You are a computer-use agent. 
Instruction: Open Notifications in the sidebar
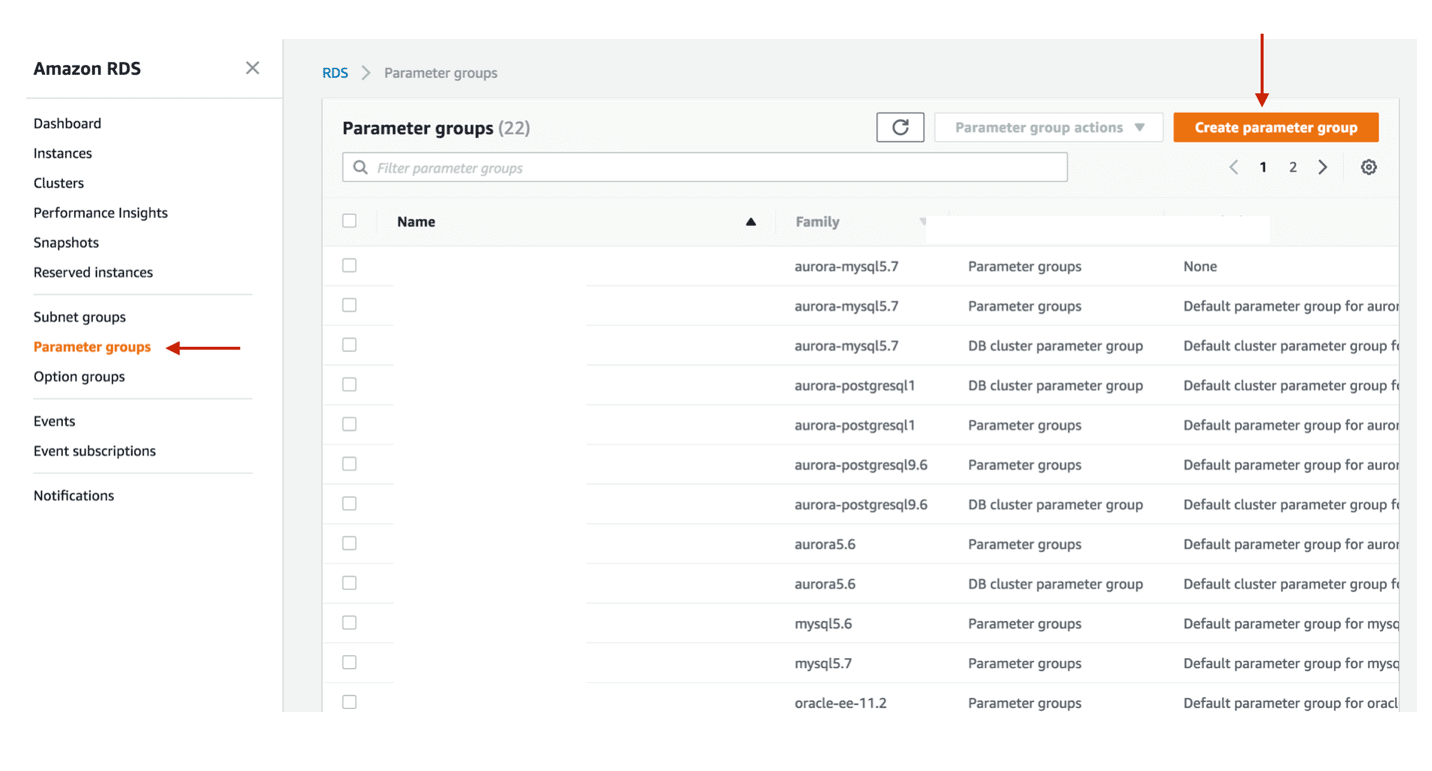(73, 495)
